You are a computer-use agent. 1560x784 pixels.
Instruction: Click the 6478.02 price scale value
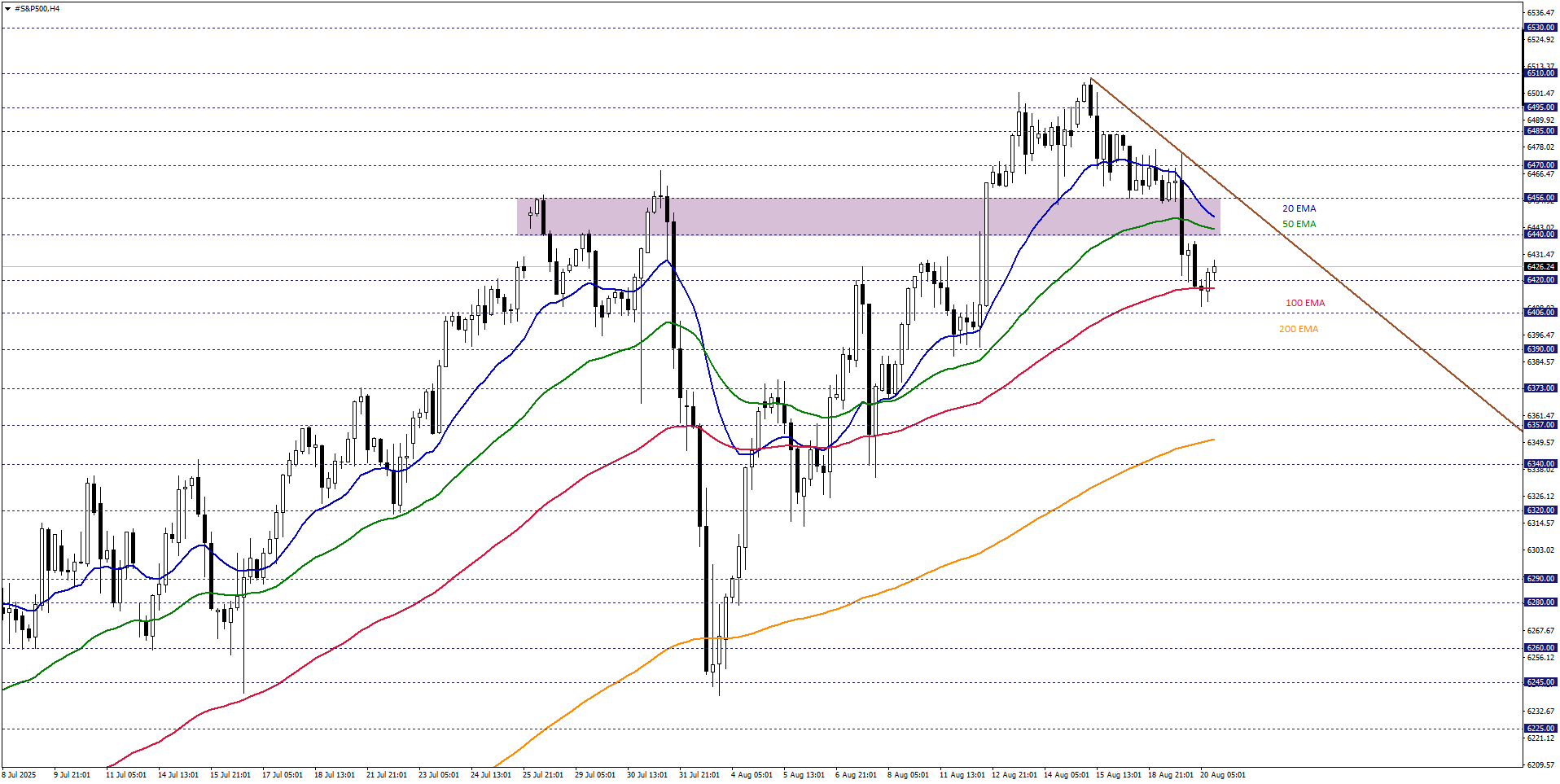[x=1540, y=147]
